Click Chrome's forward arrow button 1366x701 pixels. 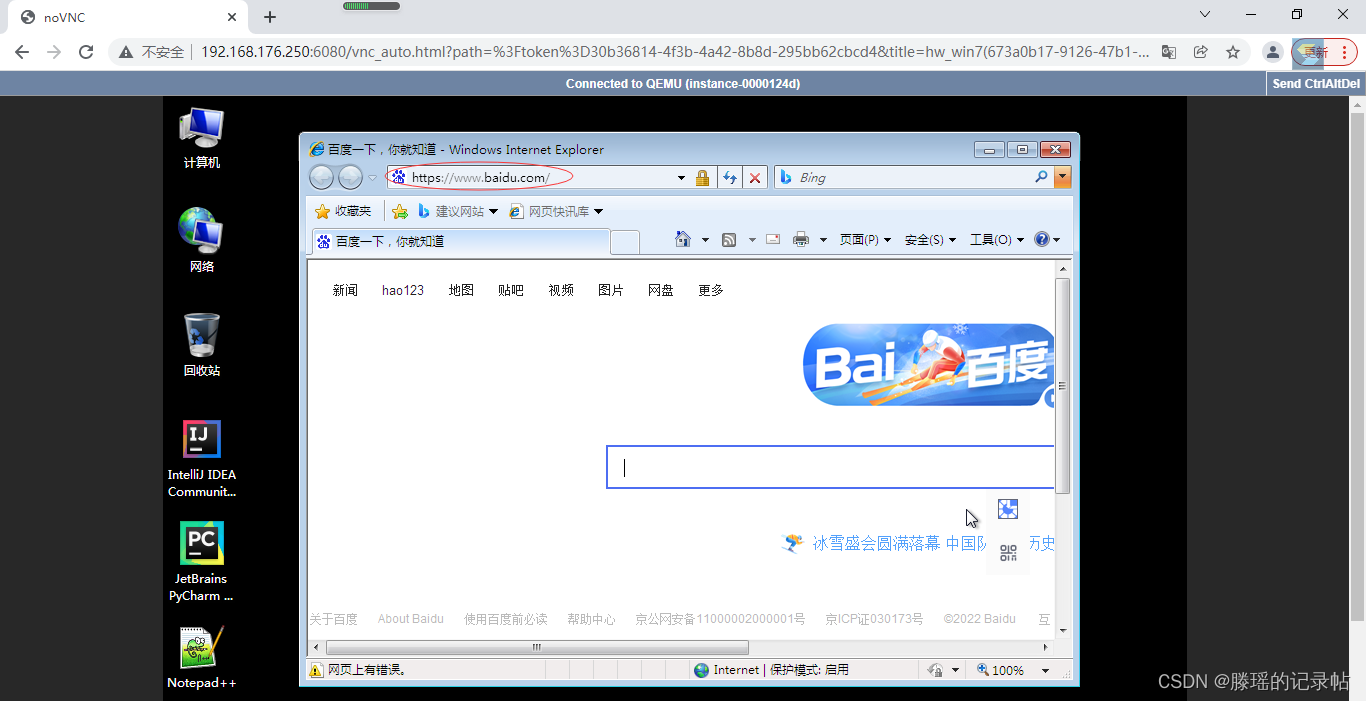point(54,52)
